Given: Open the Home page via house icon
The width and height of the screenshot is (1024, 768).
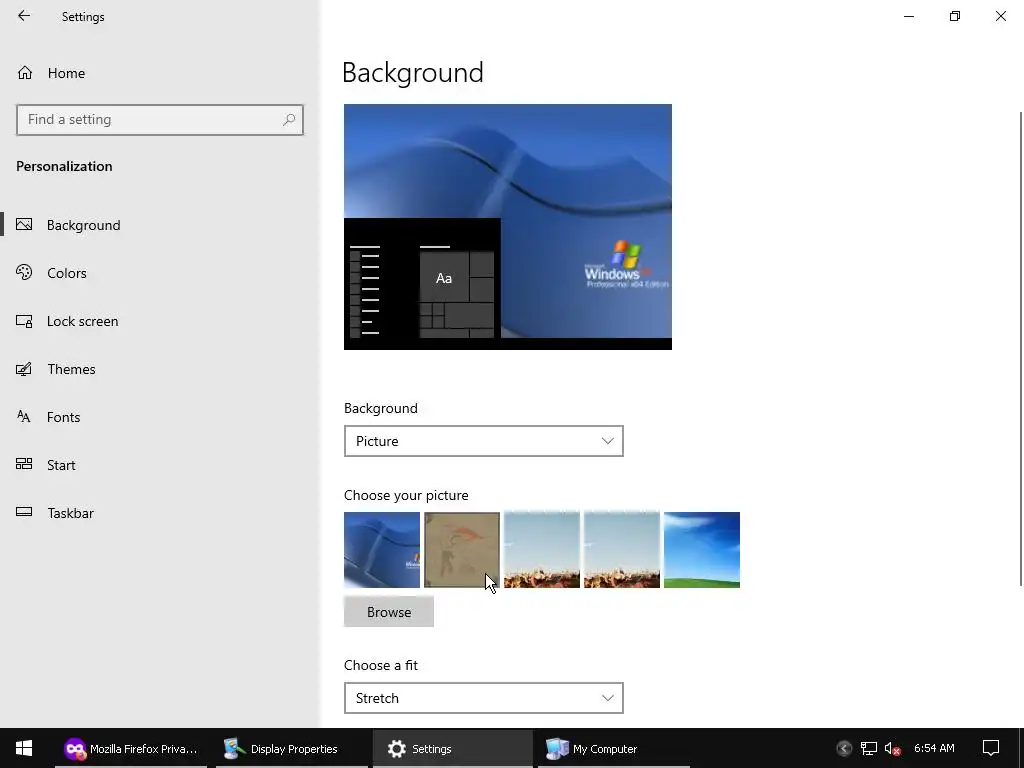Looking at the screenshot, I should coord(25,72).
